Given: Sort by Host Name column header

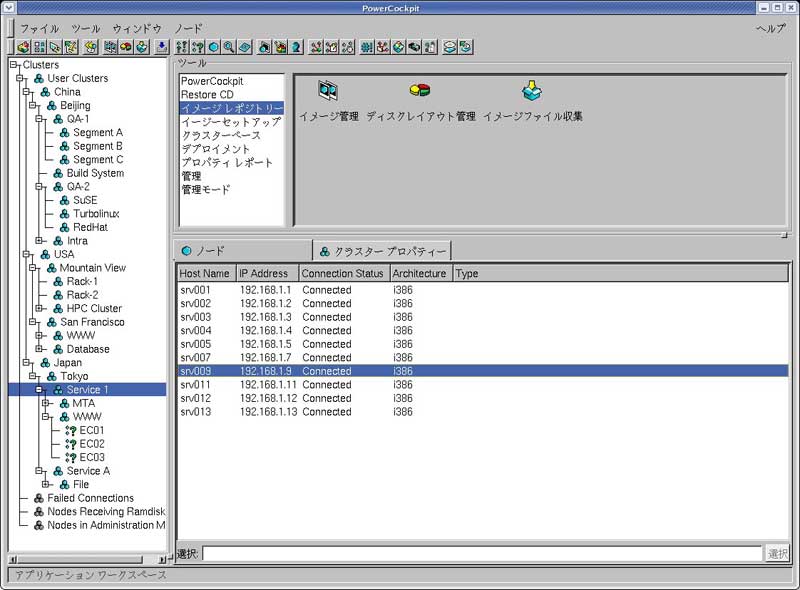Looking at the screenshot, I should (x=206, y=274).
